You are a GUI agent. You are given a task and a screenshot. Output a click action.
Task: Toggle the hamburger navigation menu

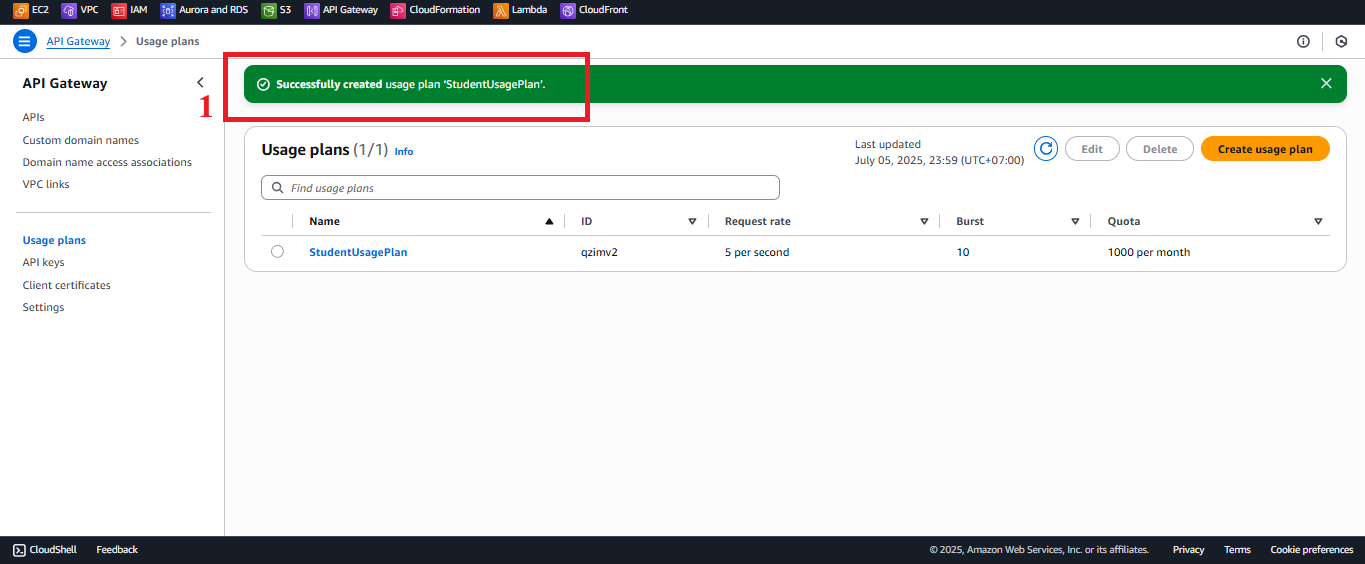(x=25, y=41)
